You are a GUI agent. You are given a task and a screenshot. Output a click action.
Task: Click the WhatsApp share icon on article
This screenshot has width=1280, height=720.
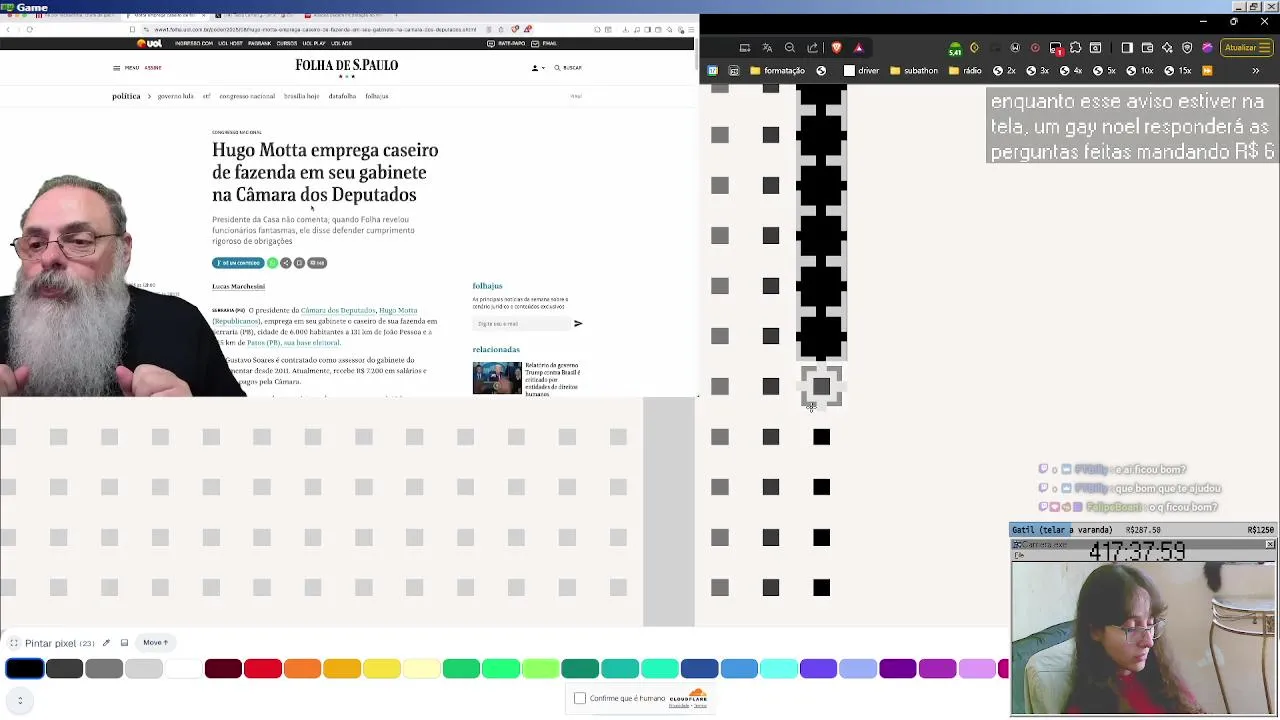(272, 263)
